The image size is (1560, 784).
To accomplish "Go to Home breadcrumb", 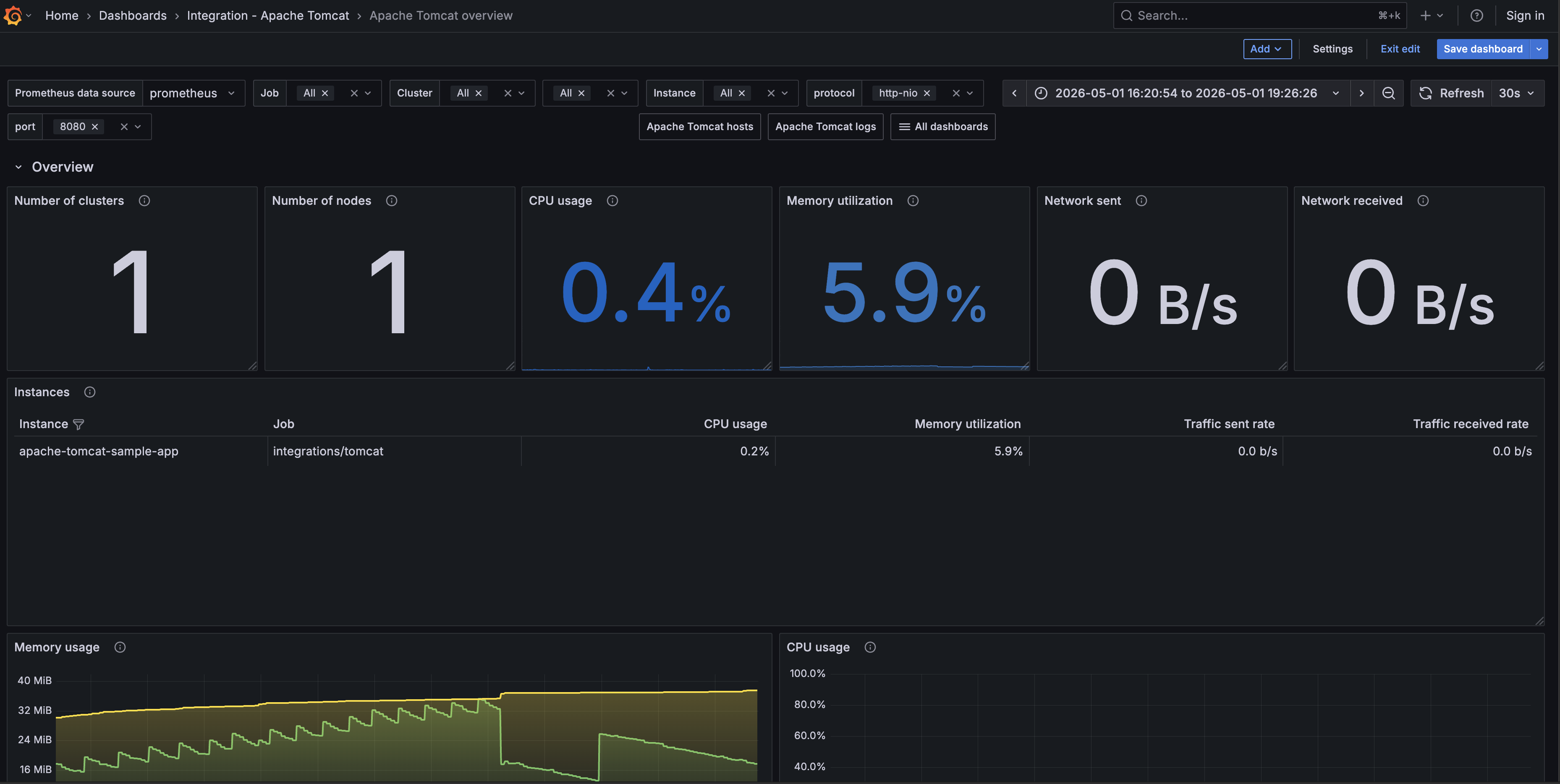I will pyautogui.click(x=62, y=16).
